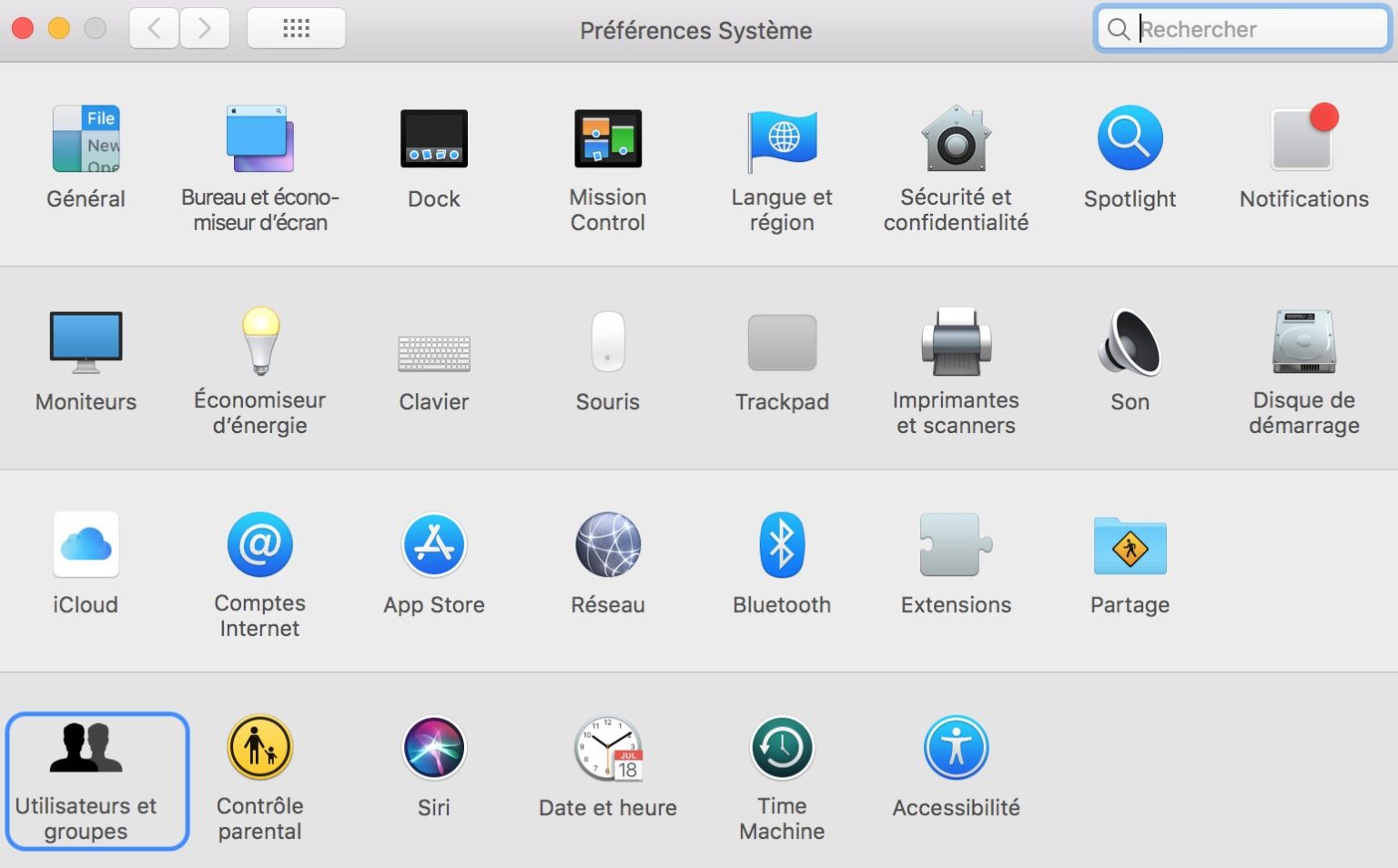Open Mission Control settings
Viewport: 1398px width, 868px height.
608,168
